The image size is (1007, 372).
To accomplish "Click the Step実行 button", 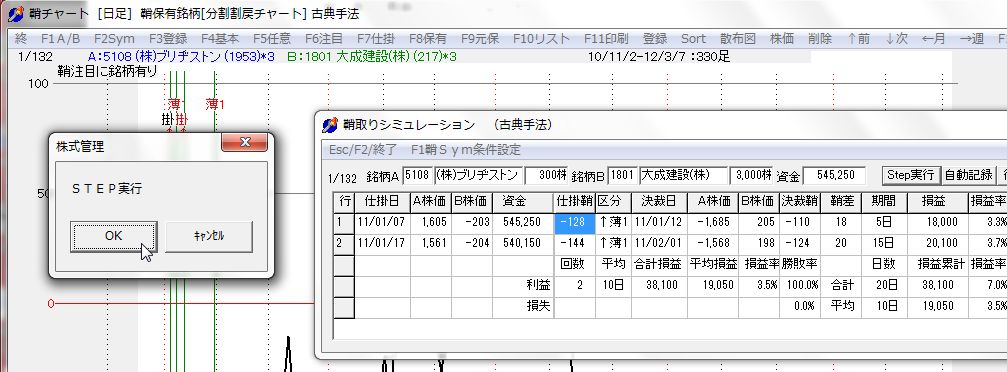I will pyautogui.click(x=911, y=175).
